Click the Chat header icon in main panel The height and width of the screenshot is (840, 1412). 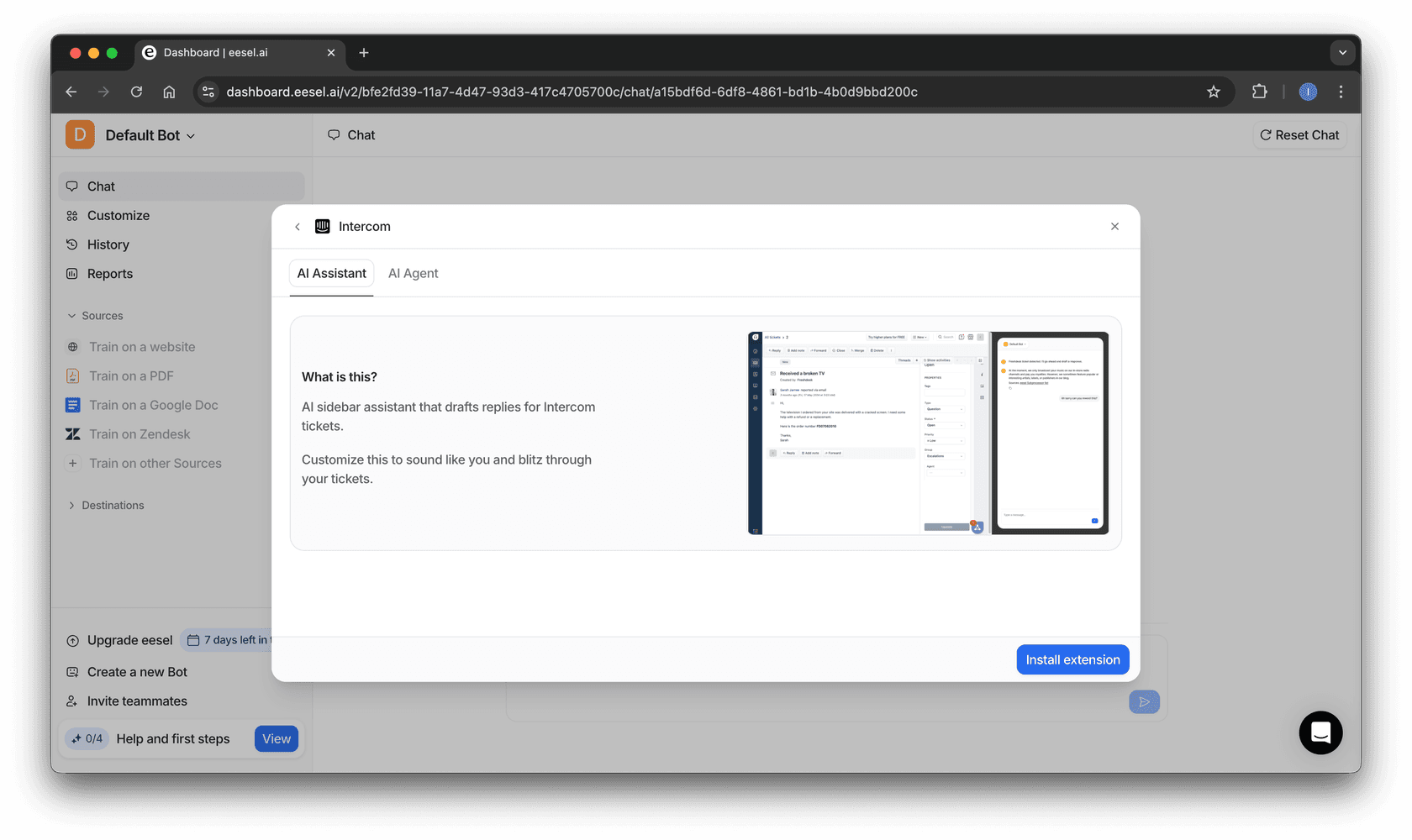click(334, 135)
